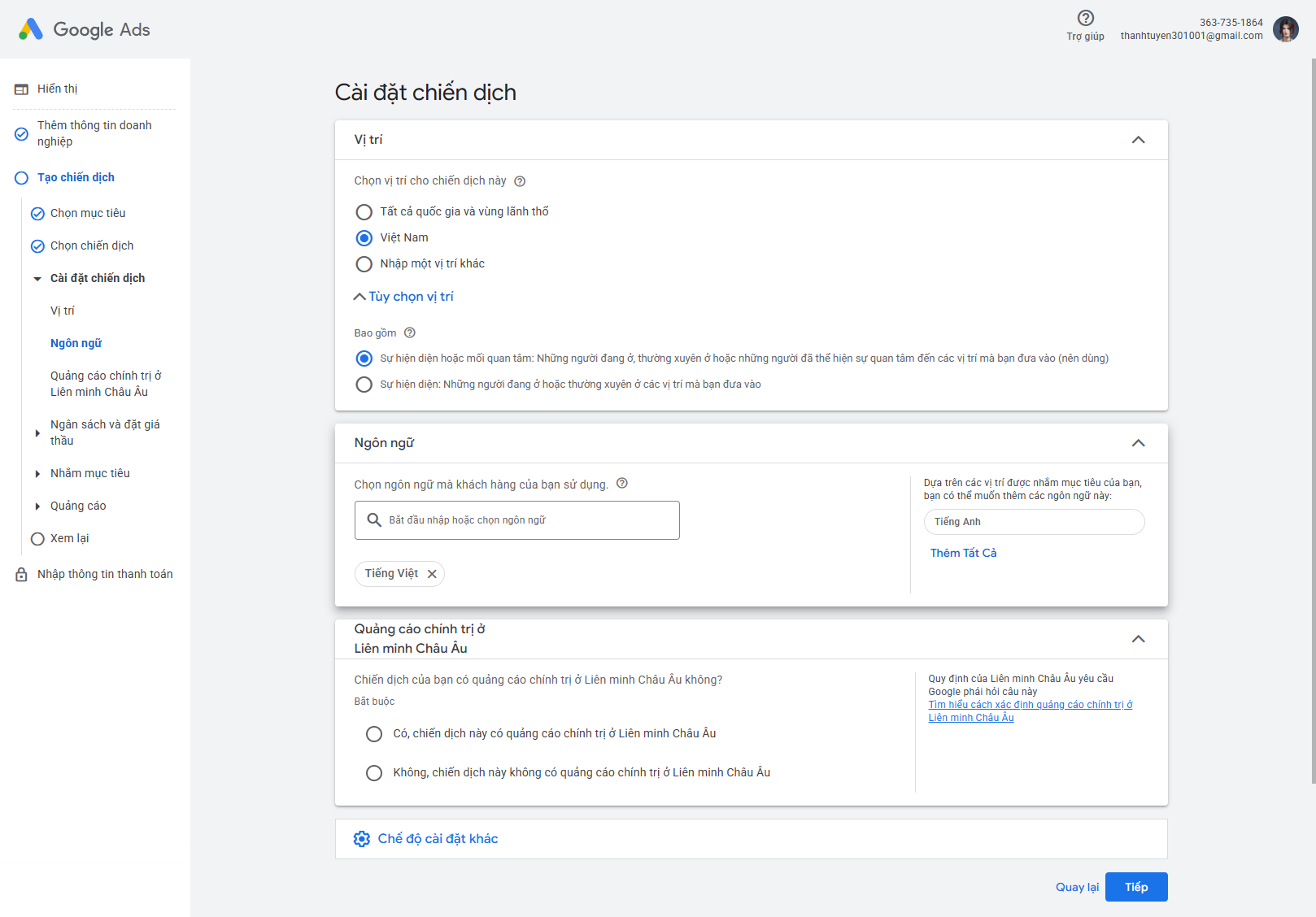The image size is (1316, 917).
Task: Select Tất cả quốc gia và vùng lãnh thổ
Action: point(364,212)
